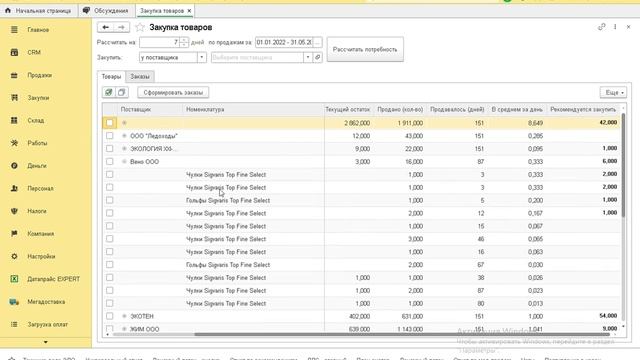Sort by Номенклатура column header
The height and width of the screenshot is (360, 640).
(x=253, y=109)
